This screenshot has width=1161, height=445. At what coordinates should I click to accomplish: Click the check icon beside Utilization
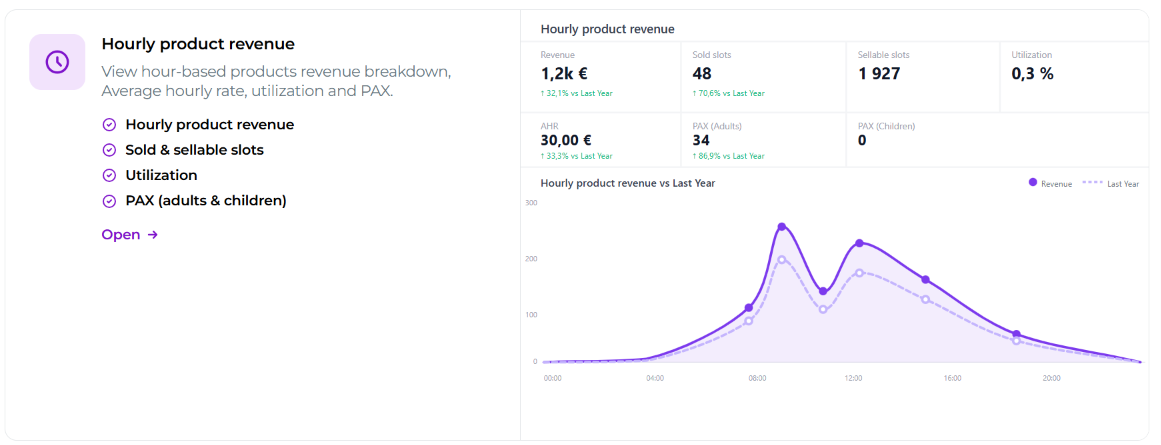(x=109, y=175)
